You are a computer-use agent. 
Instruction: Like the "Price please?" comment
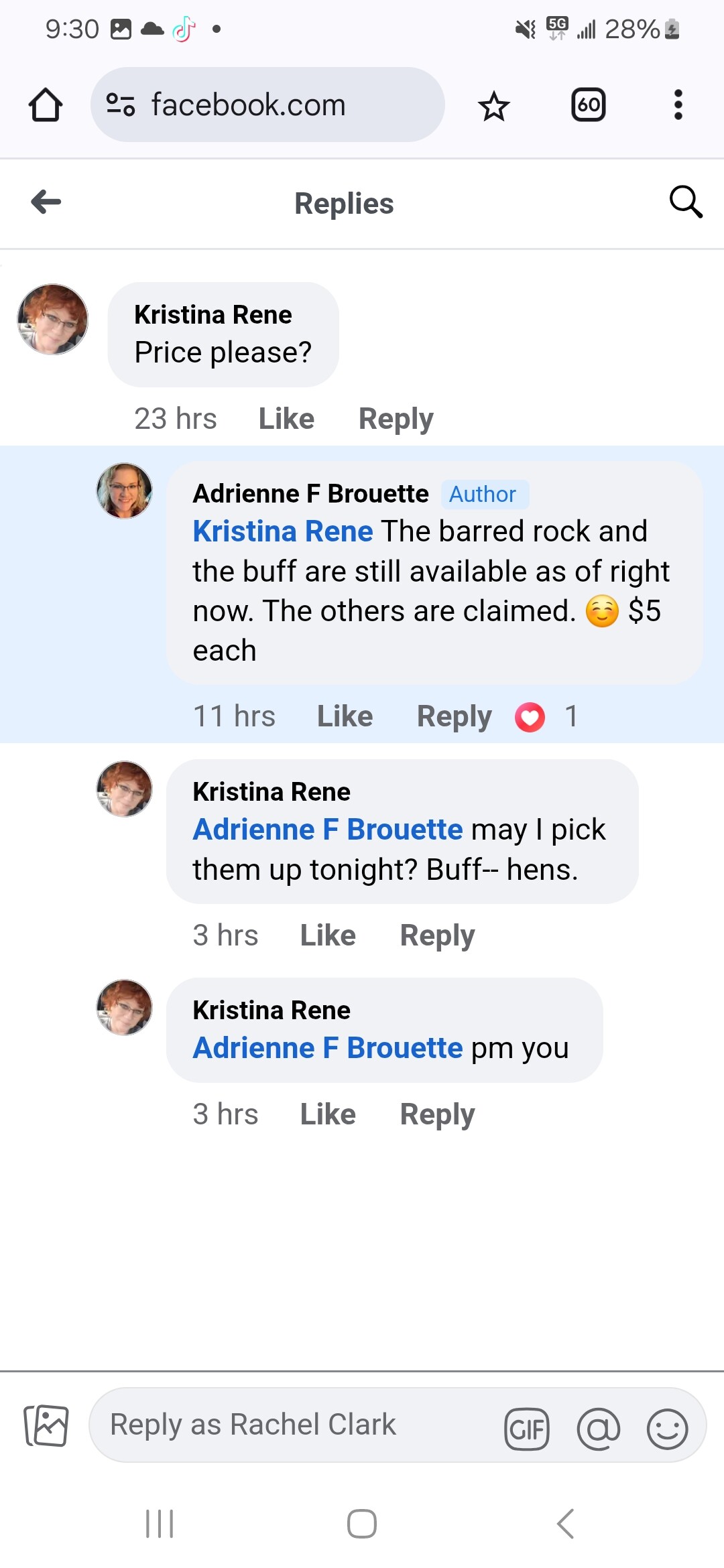click(286, 419)
